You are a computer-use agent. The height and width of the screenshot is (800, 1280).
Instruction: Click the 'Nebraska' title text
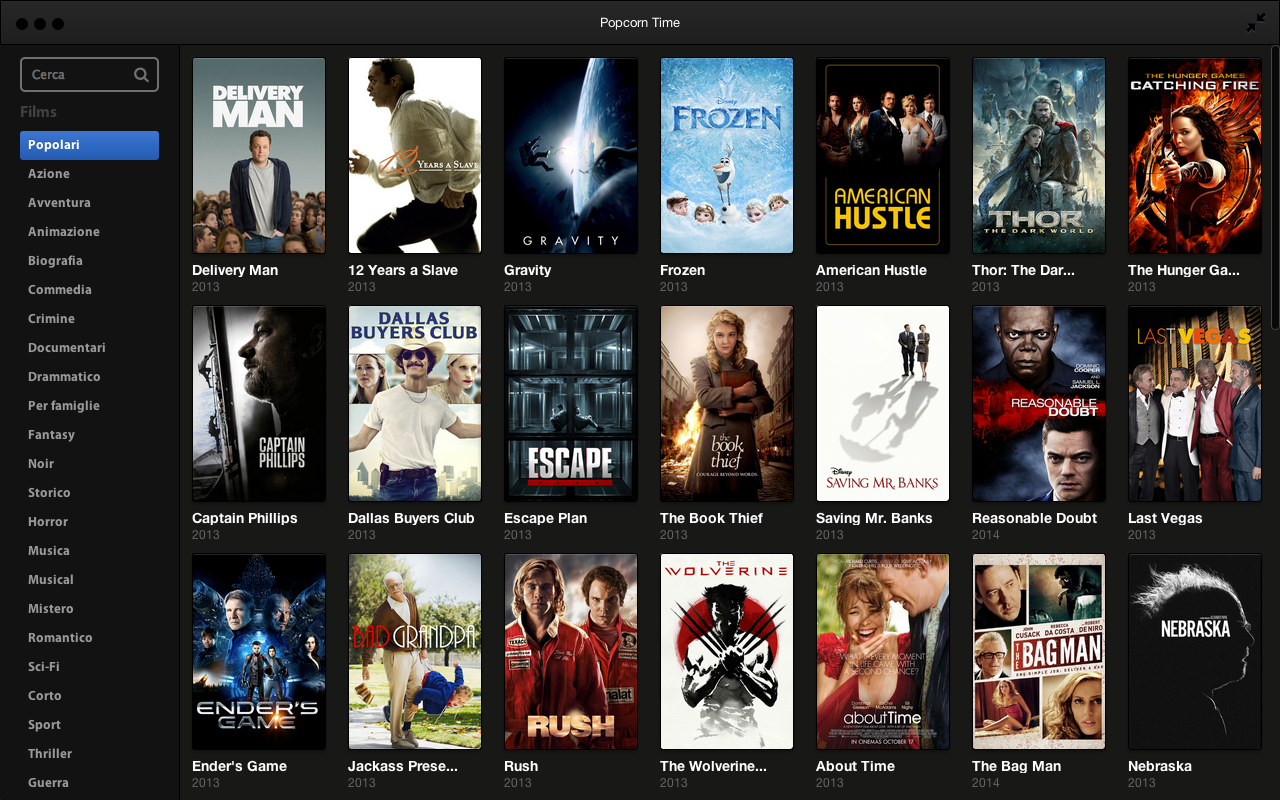coord(1160,766)
